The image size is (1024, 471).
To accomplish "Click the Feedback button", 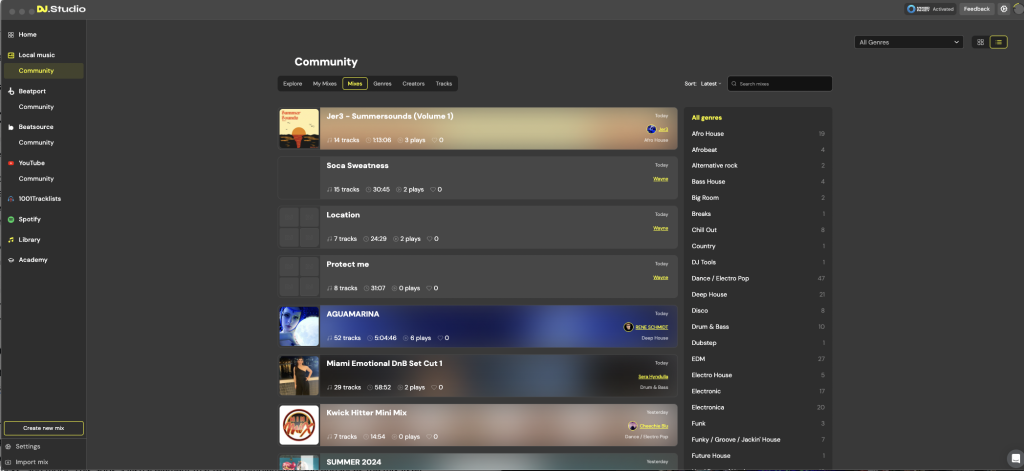I will pos(976,9).
